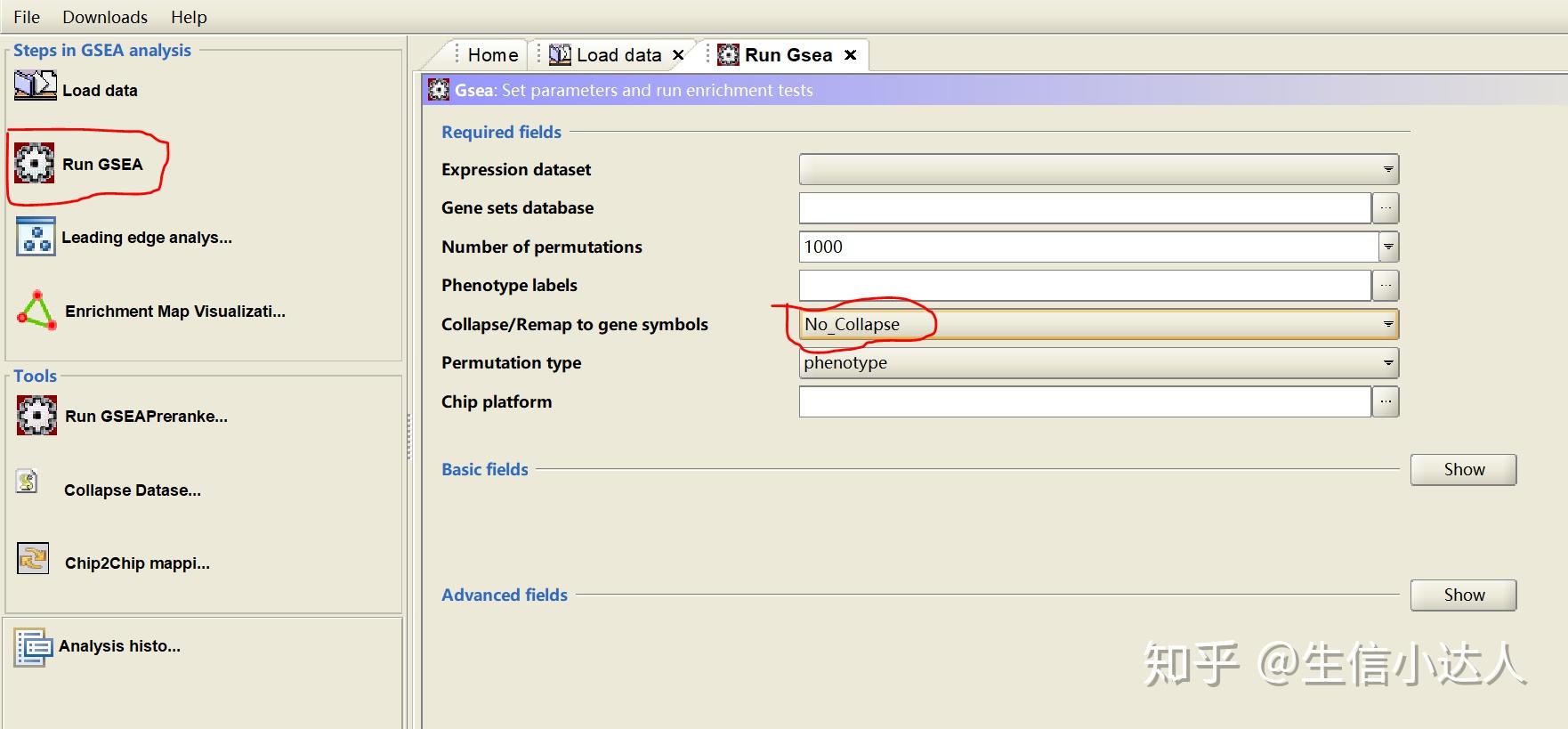Screen dimensions: 1568x729
Task: Switch to the Home tab
Action: point(492,55)
